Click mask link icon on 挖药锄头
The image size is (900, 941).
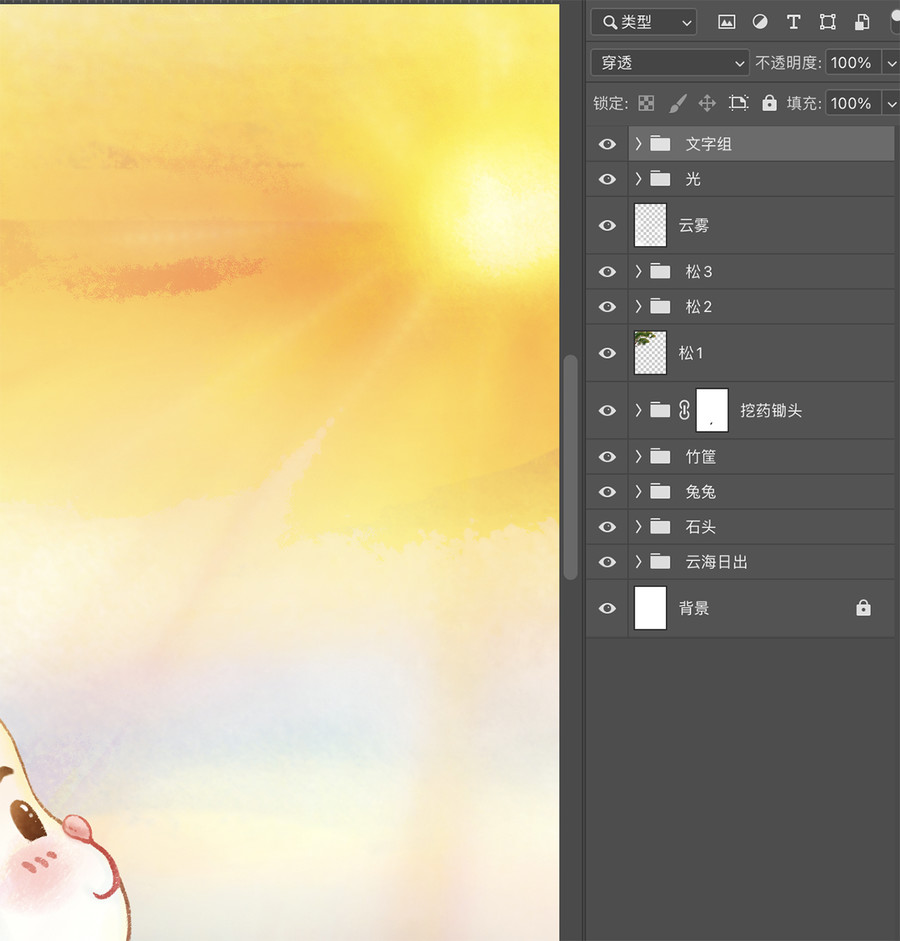684,410
